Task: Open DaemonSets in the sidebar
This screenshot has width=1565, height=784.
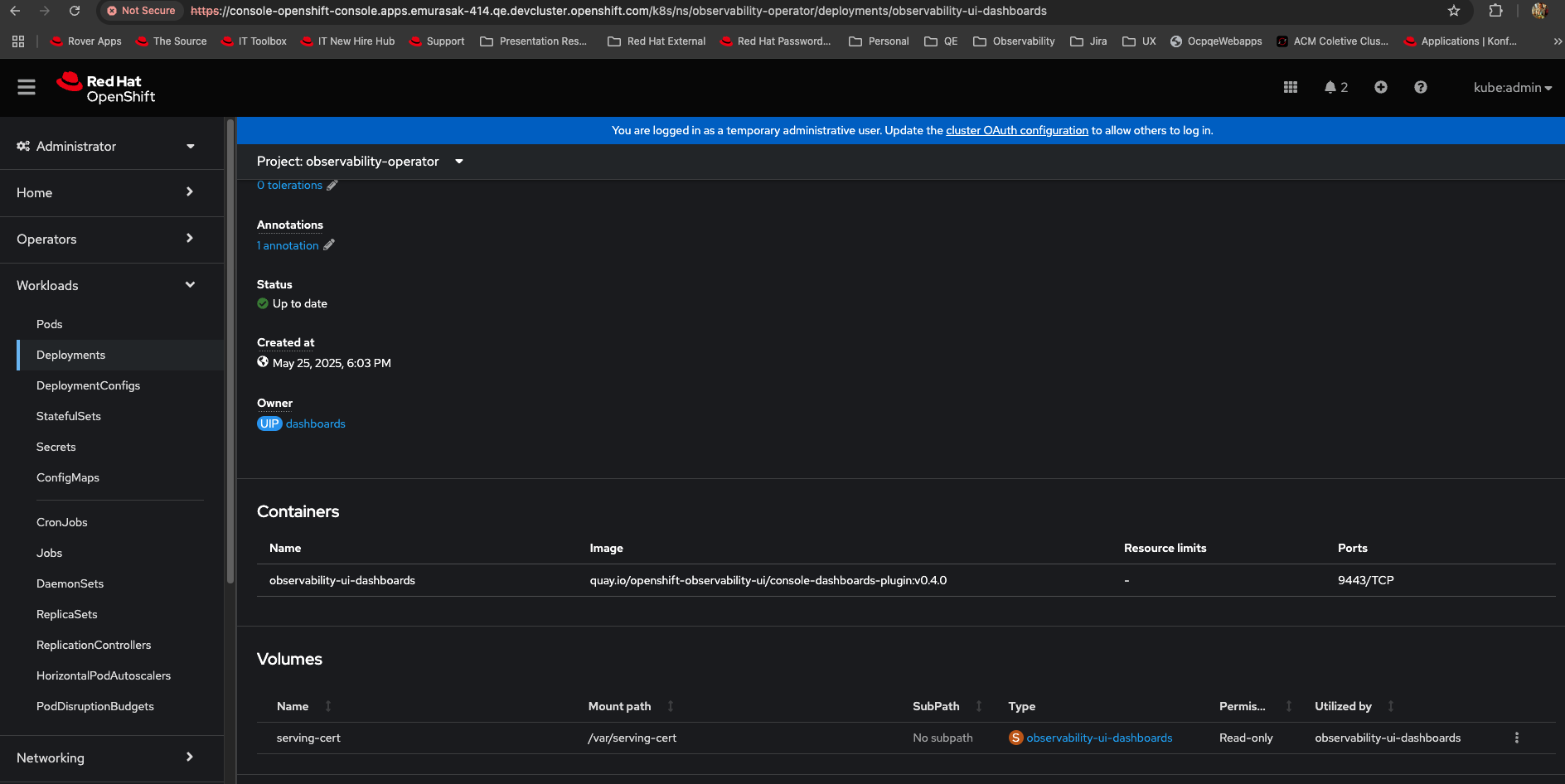Action: click(70, 583)
